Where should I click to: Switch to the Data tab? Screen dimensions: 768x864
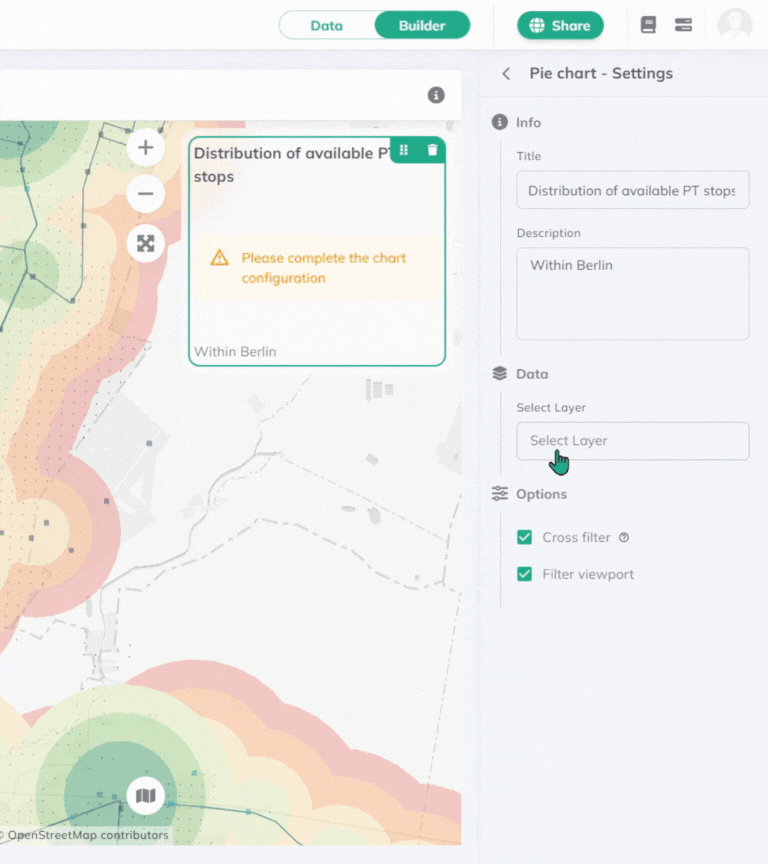(x=327, y=25)
